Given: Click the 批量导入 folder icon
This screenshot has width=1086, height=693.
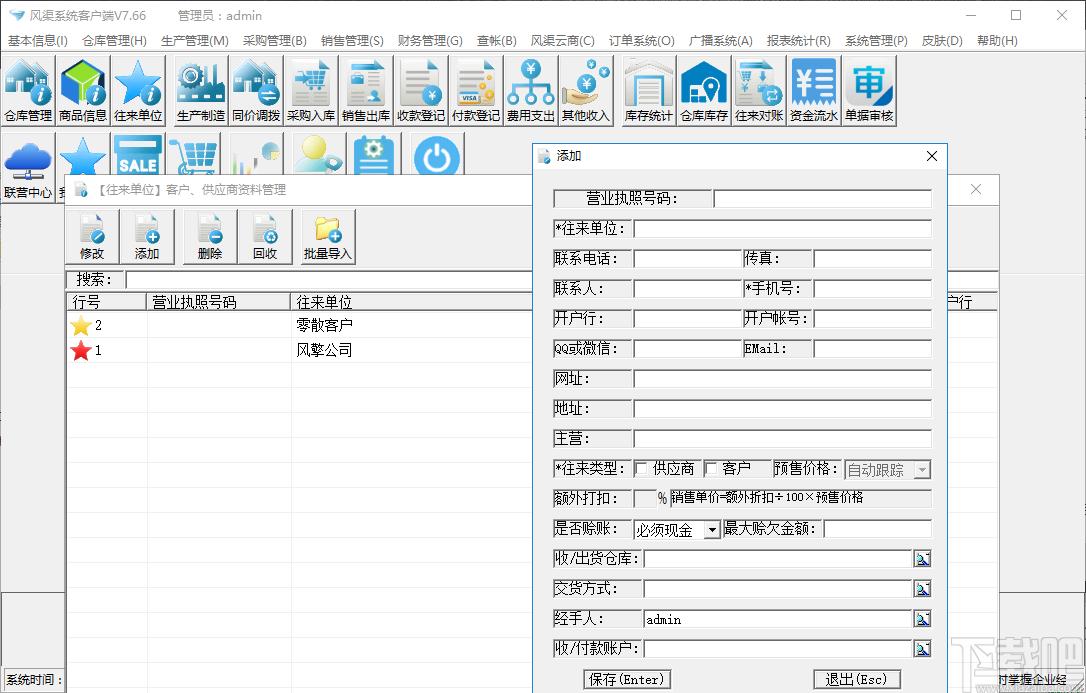Looking at the screenshot, I should click(x=328, y=236).
